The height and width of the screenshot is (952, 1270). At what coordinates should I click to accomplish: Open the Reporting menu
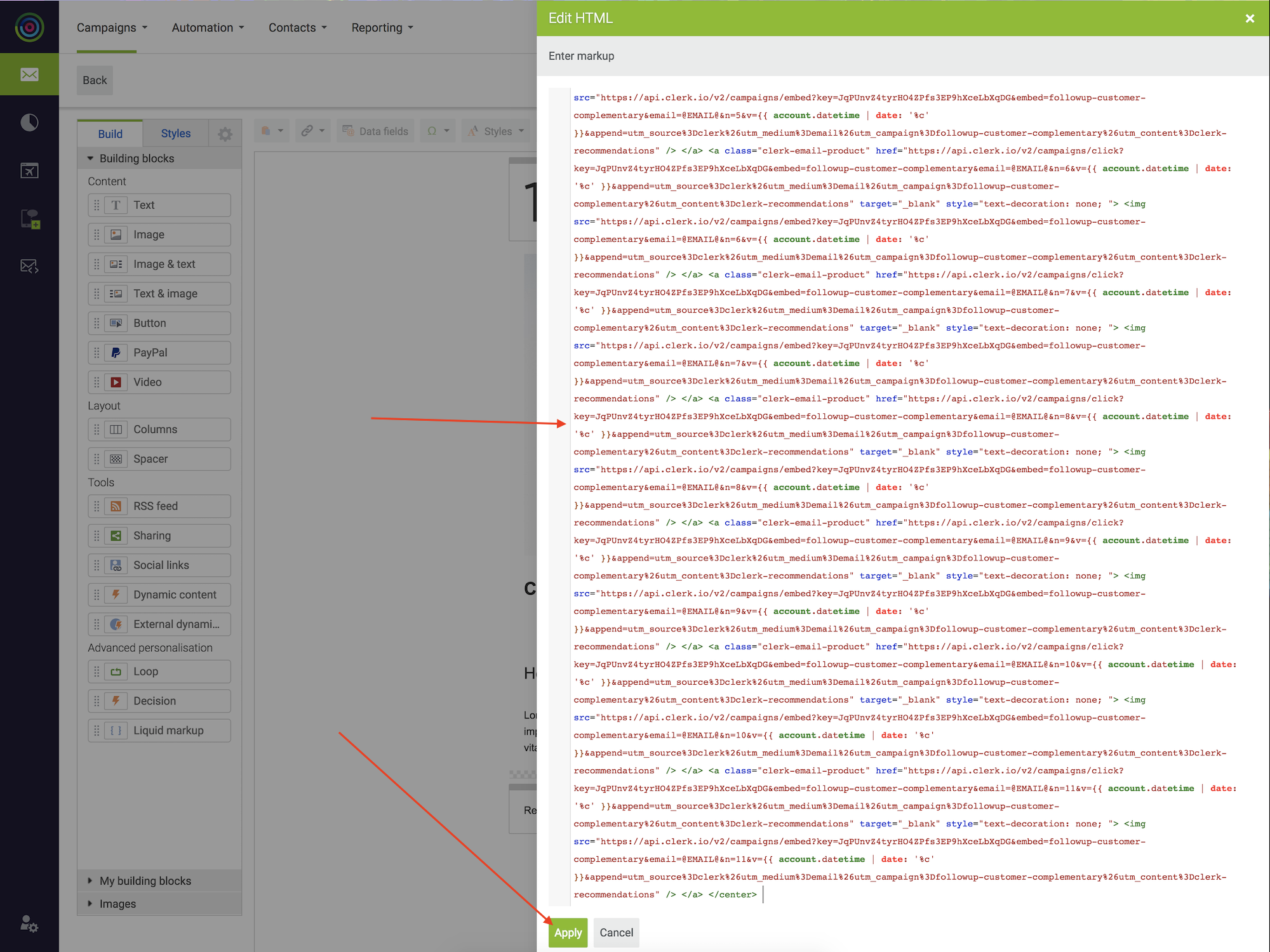[x=382, y=28]
